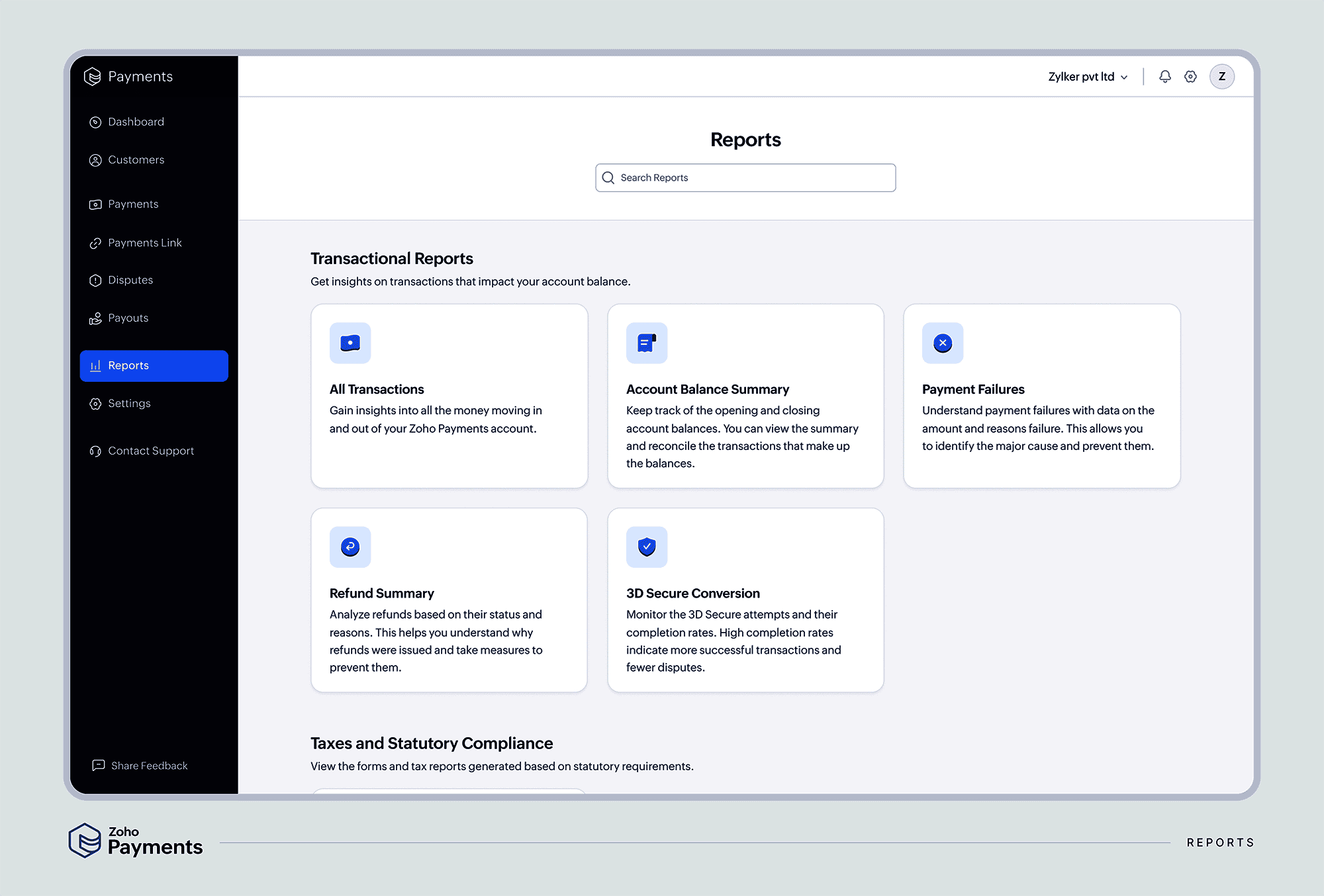
Task: Click the settings gear in top bar
Action: pyautogui.click(x=1190, y=76)
